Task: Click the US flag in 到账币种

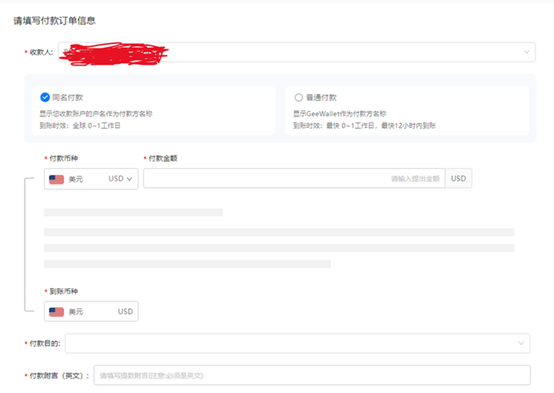Action: coord(57,312)
